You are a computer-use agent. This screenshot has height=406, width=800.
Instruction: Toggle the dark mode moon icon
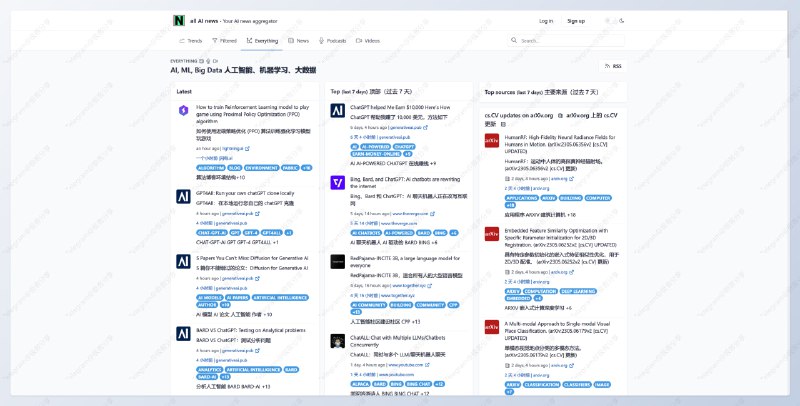622,20
